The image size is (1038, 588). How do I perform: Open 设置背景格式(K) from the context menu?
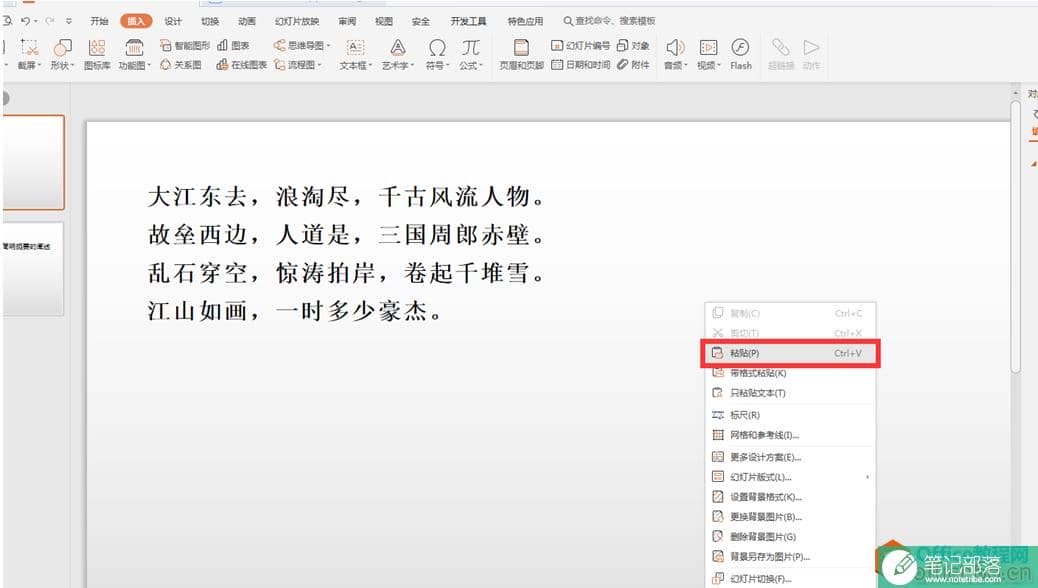(x=790, y=497)
